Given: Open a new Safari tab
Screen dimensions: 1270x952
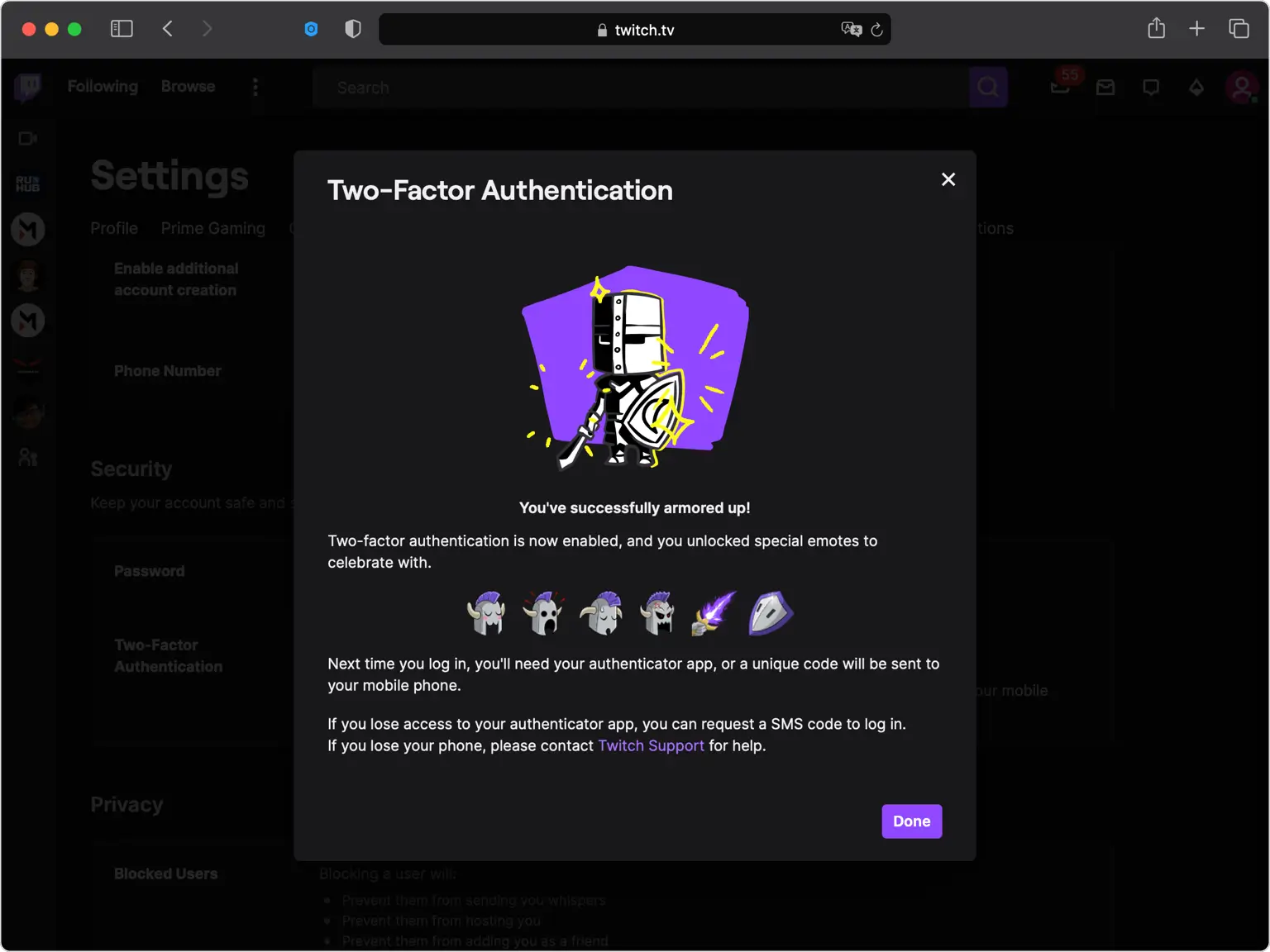Looking at the screenshot, I should pos(1196,29).
